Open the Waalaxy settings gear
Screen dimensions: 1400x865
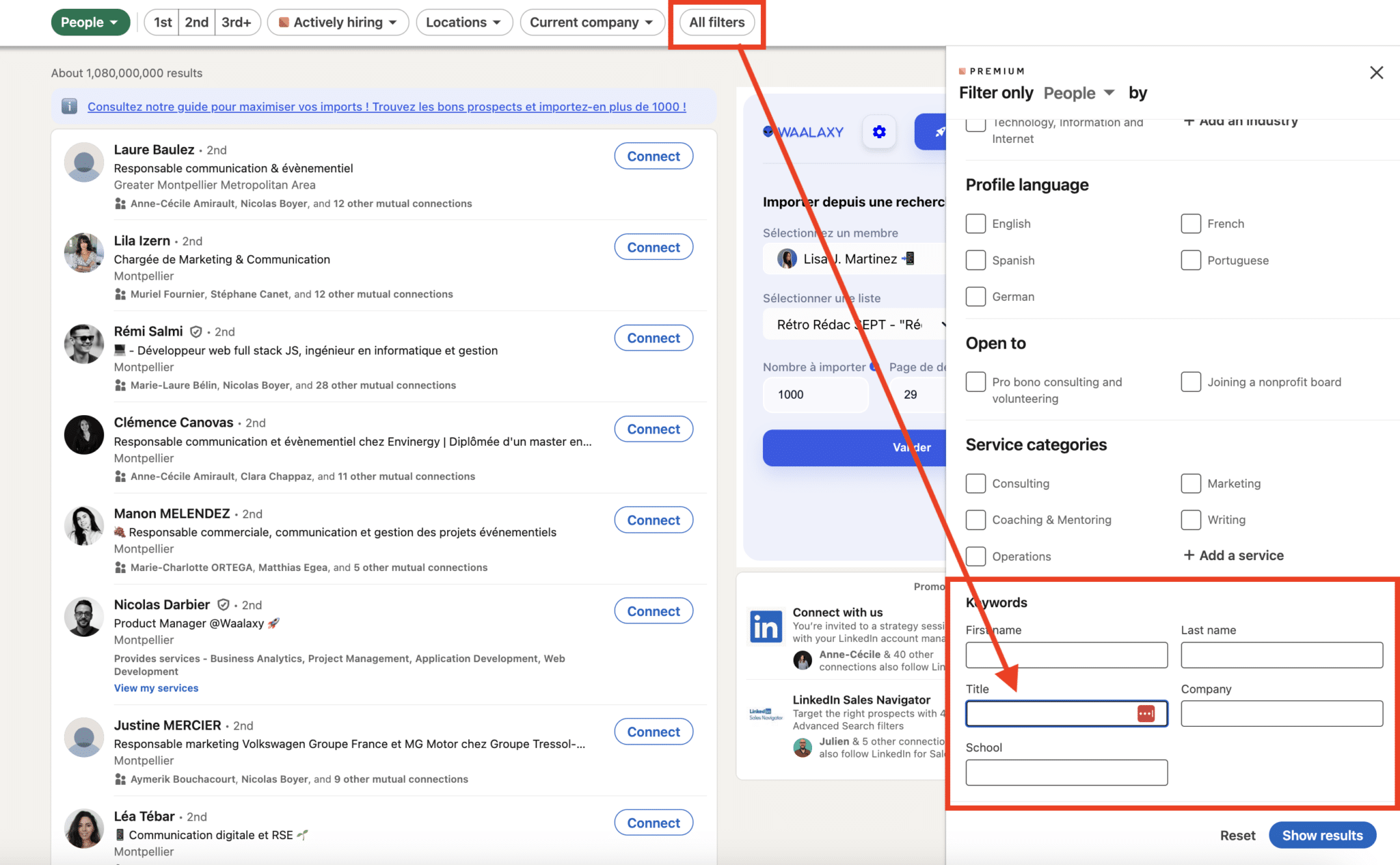879,131
